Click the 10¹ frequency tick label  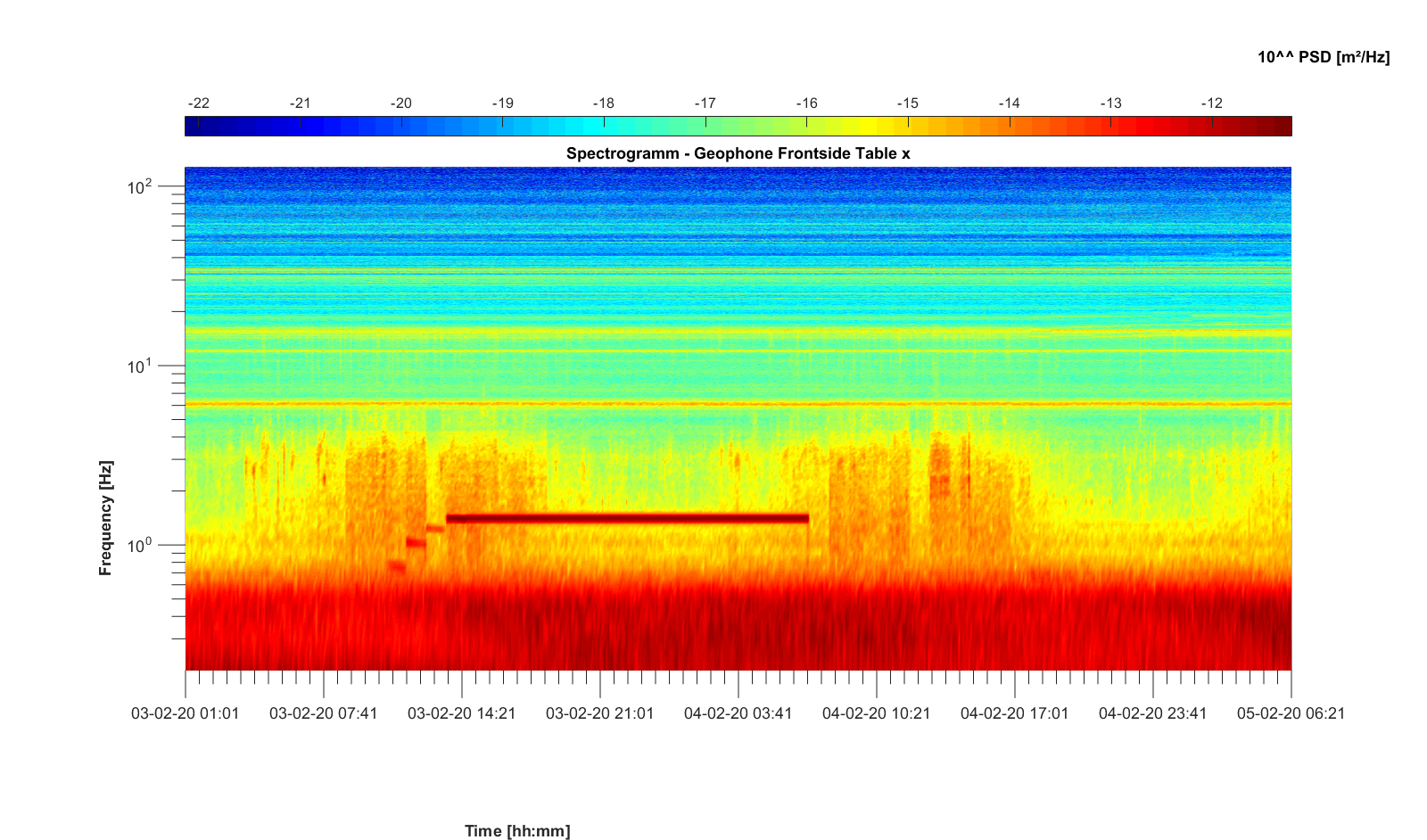(x=140, y=366)
